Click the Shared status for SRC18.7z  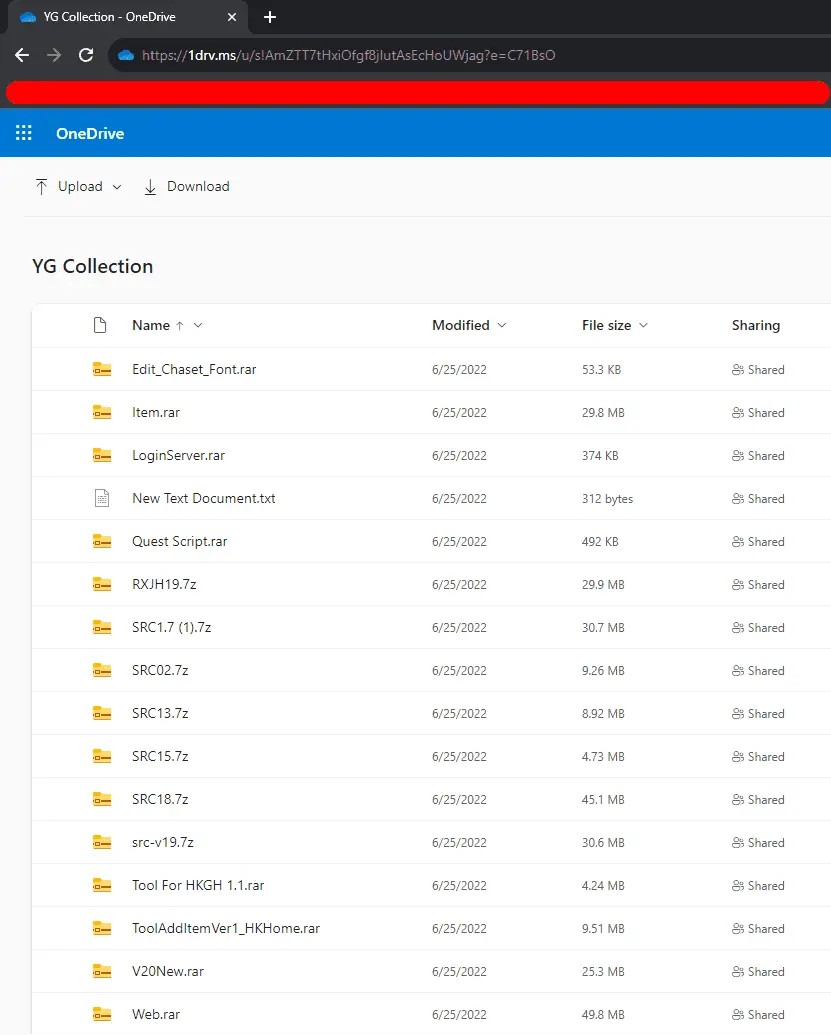758,799
